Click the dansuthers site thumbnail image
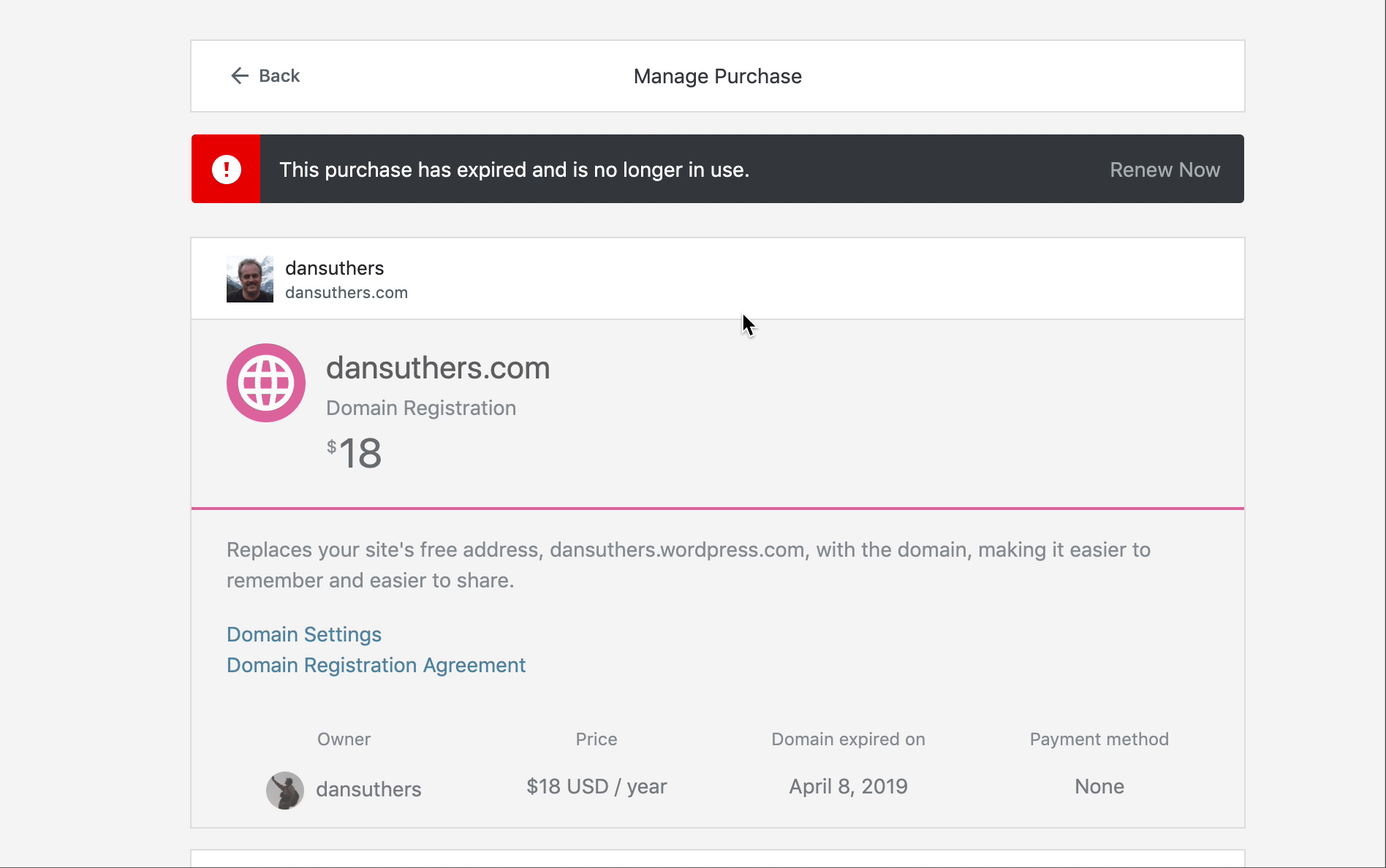Viewport: 1386px width, 868px height. 249,278
